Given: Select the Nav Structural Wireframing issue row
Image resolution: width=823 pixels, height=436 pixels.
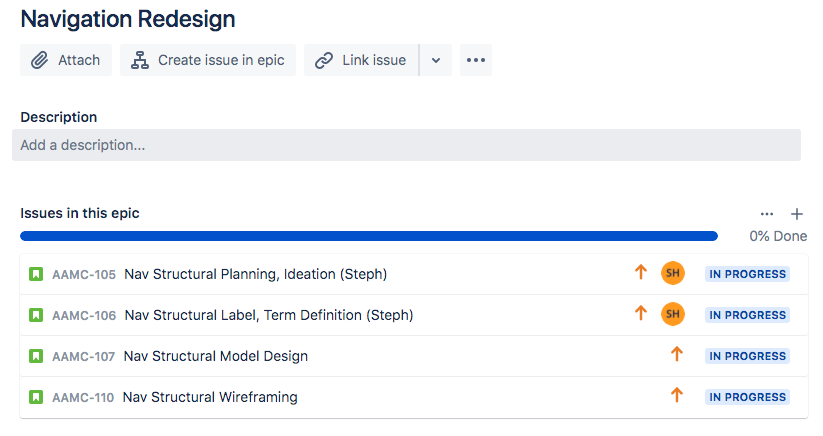Looking at the screenshot, I should 414,397.
